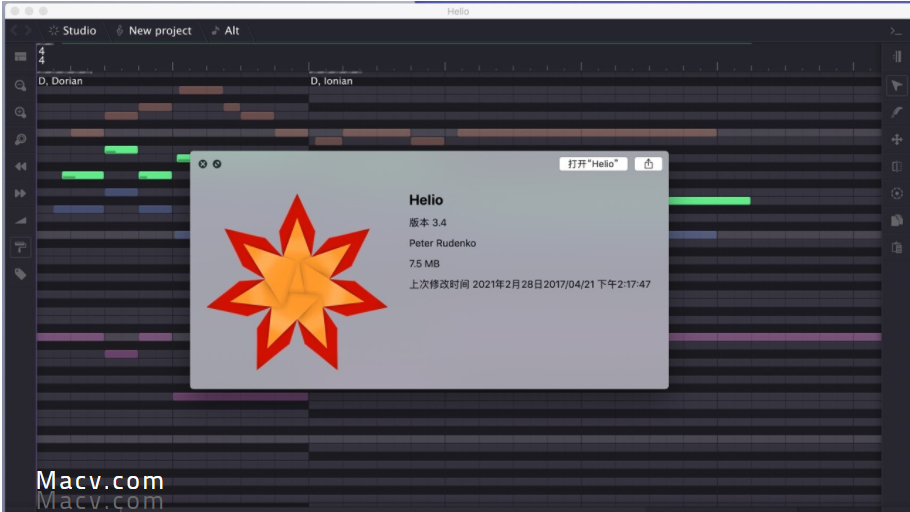
Task: Click the 4/4 time signature marker
Action: point(41,56)
